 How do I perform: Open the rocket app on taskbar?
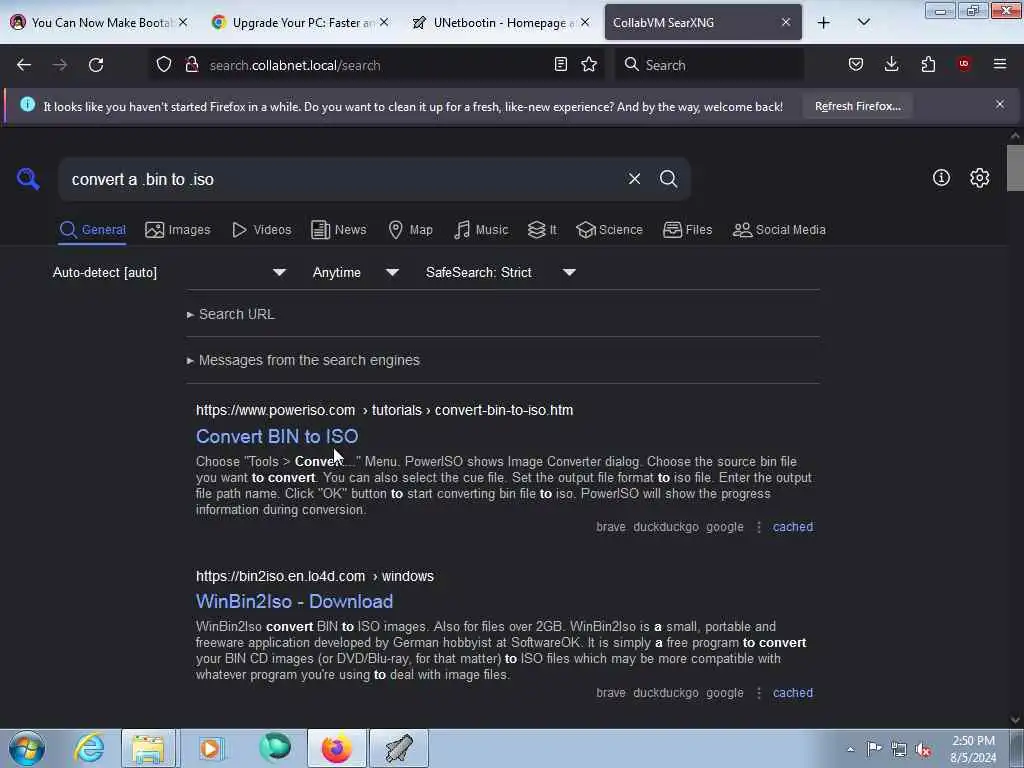[399, 748]
